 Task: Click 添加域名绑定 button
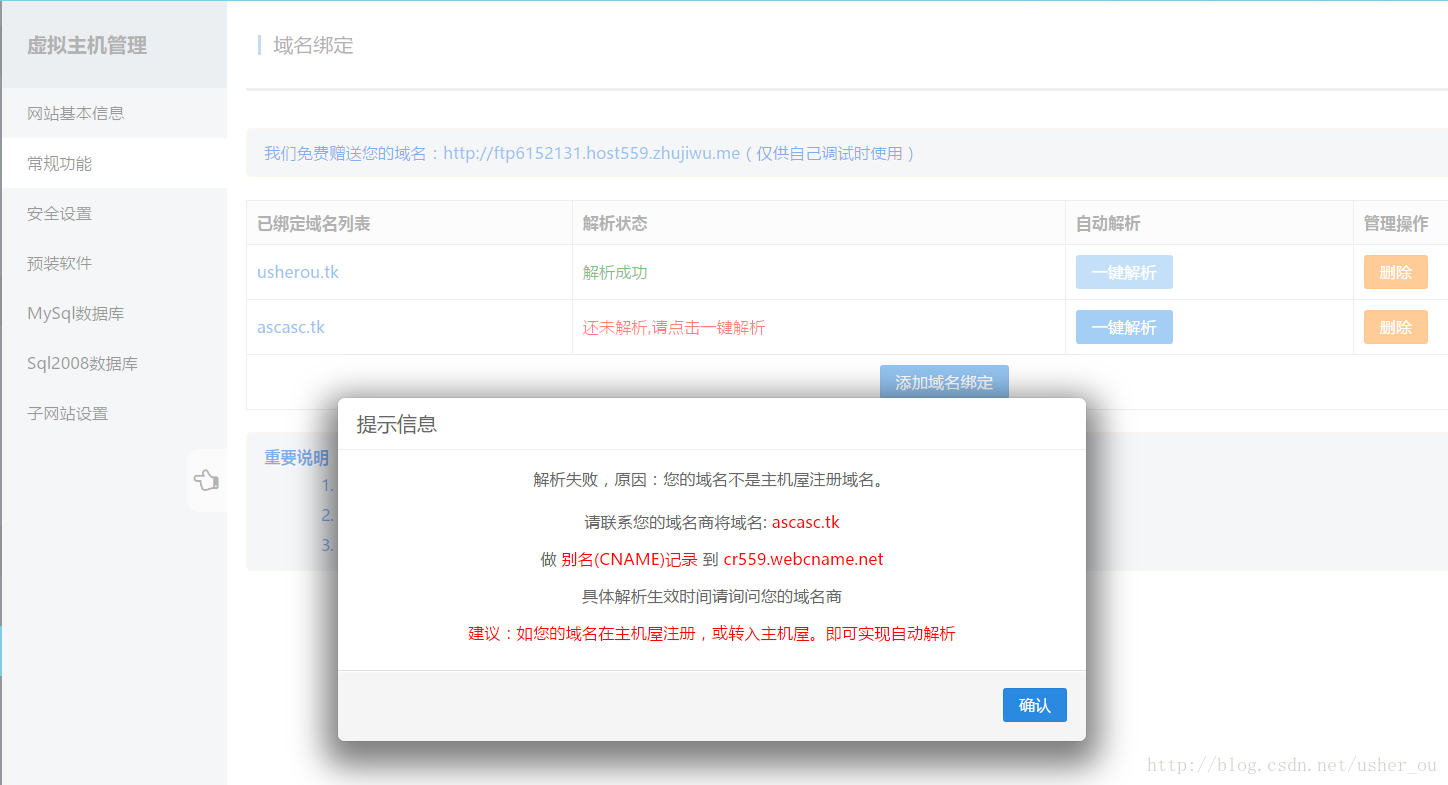[944, 382]
